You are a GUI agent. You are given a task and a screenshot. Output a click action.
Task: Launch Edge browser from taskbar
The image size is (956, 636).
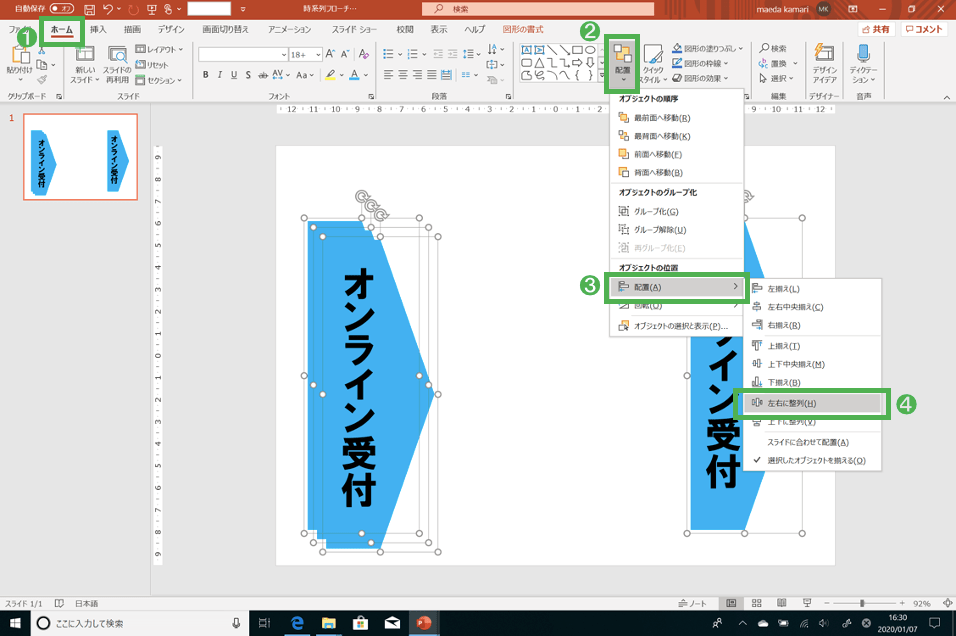[x=297, y=623]
